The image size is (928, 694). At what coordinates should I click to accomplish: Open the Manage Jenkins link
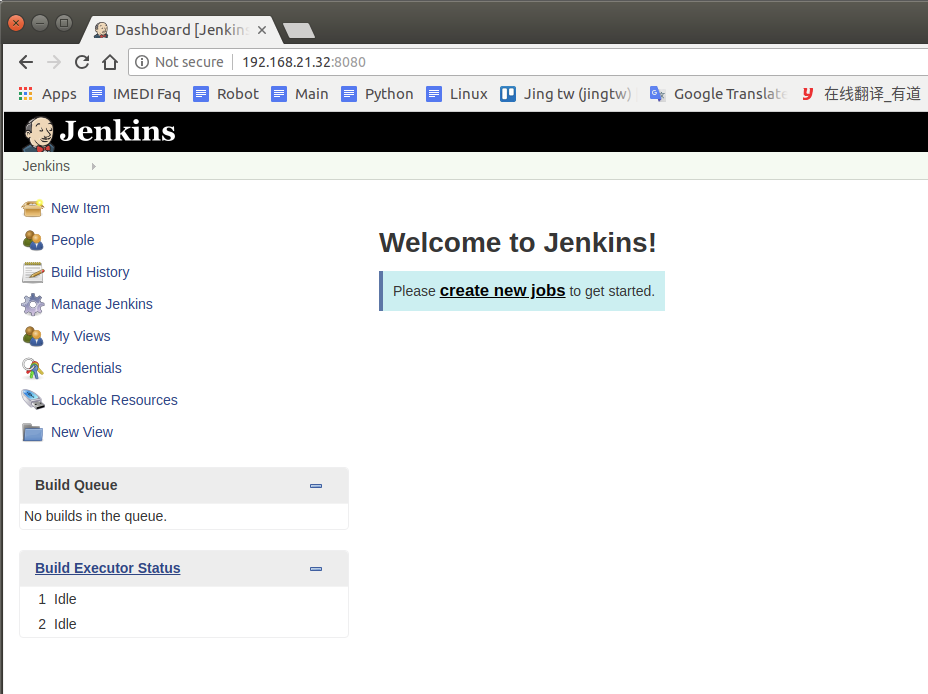102,304
